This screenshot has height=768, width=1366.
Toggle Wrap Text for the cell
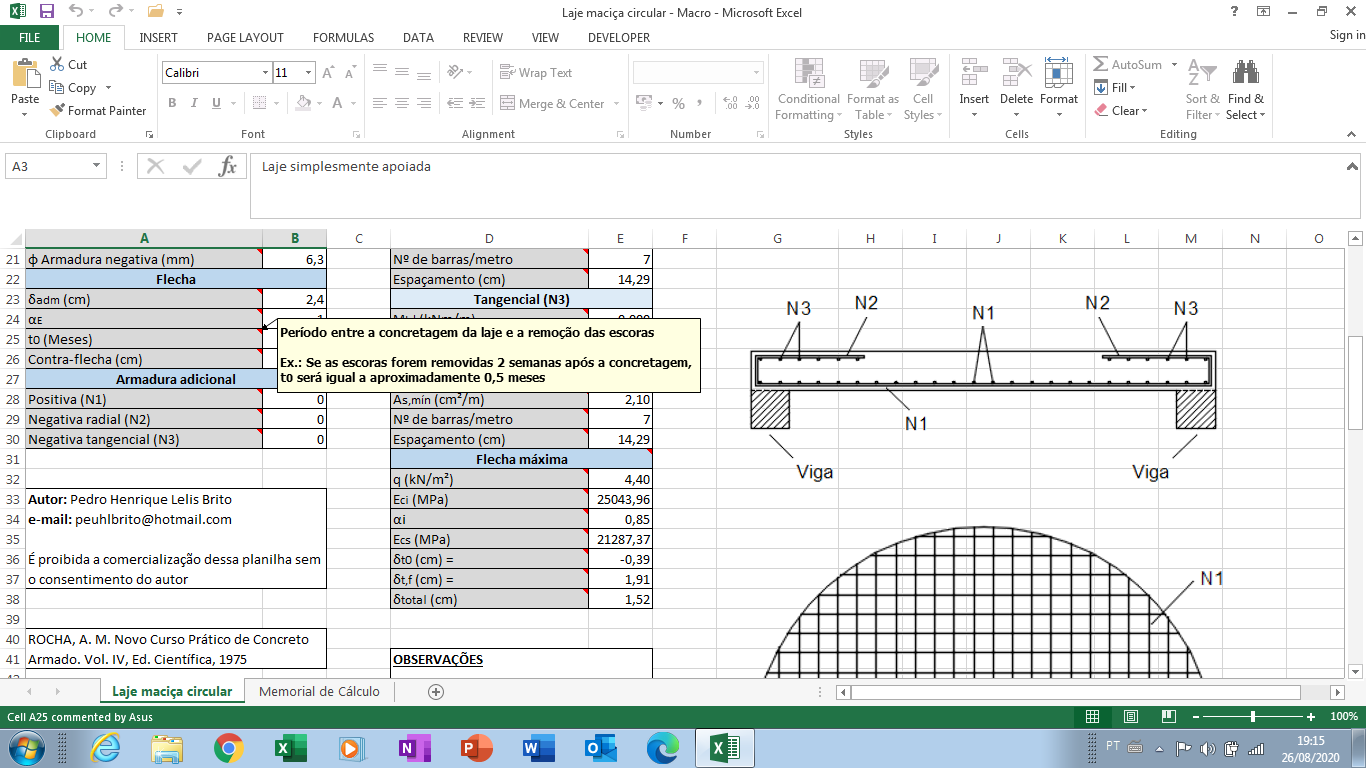click(x=536, y=73)
